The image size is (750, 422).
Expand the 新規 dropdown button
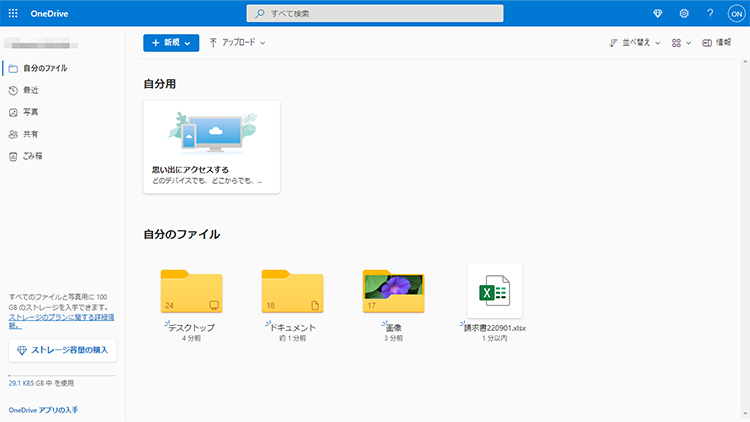tap(170, 43)
